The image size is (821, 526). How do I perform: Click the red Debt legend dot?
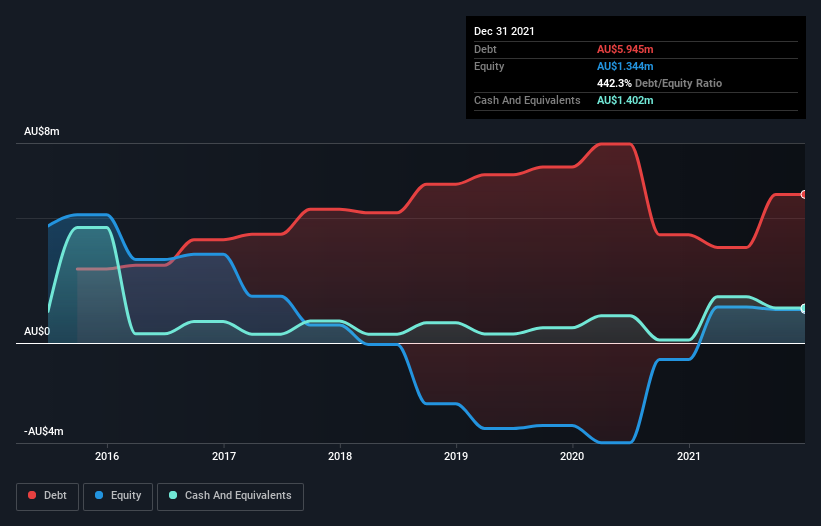click(32, 495)
